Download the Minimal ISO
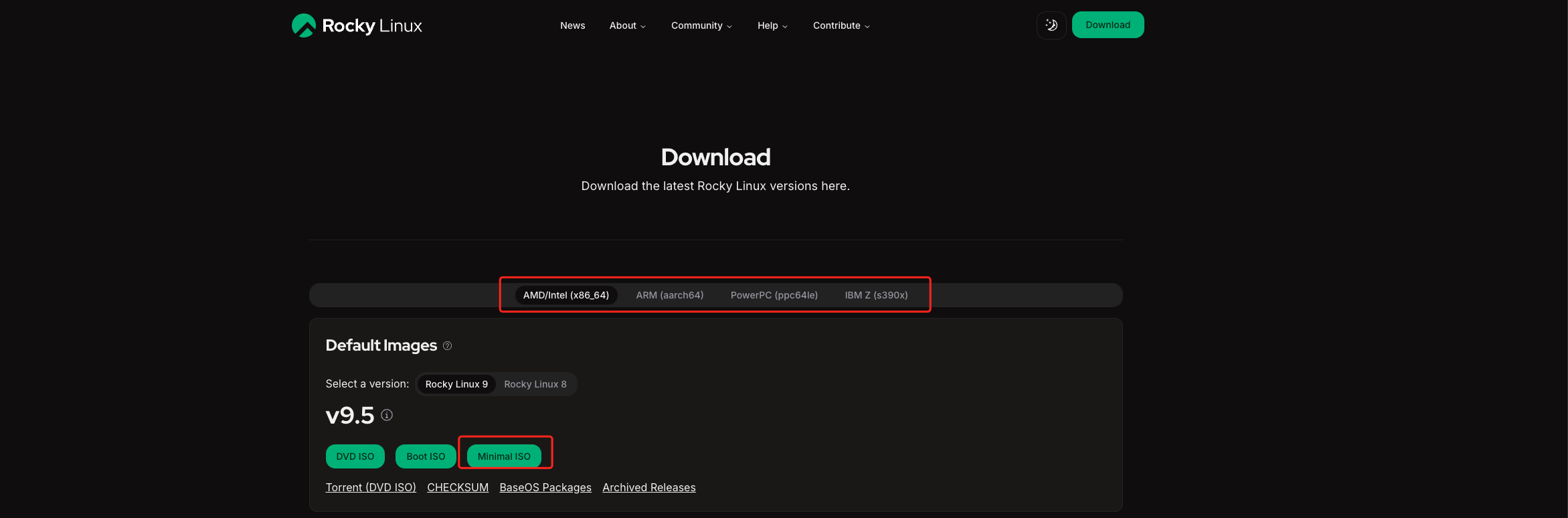This screenshot has height=518, width=1568. tap(504, 456)
